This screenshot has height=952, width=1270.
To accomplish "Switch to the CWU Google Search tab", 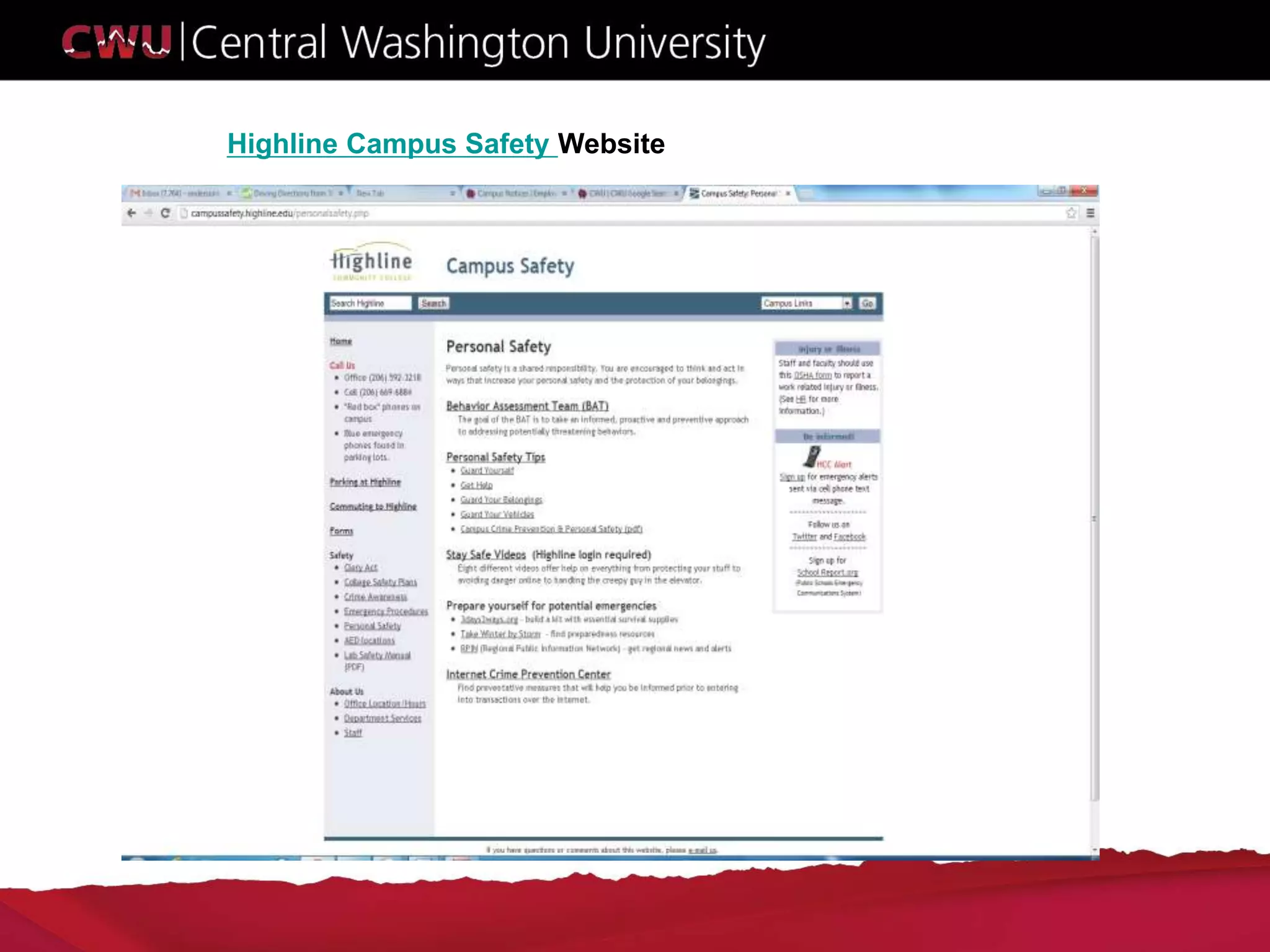I will [x=628, y=193].
